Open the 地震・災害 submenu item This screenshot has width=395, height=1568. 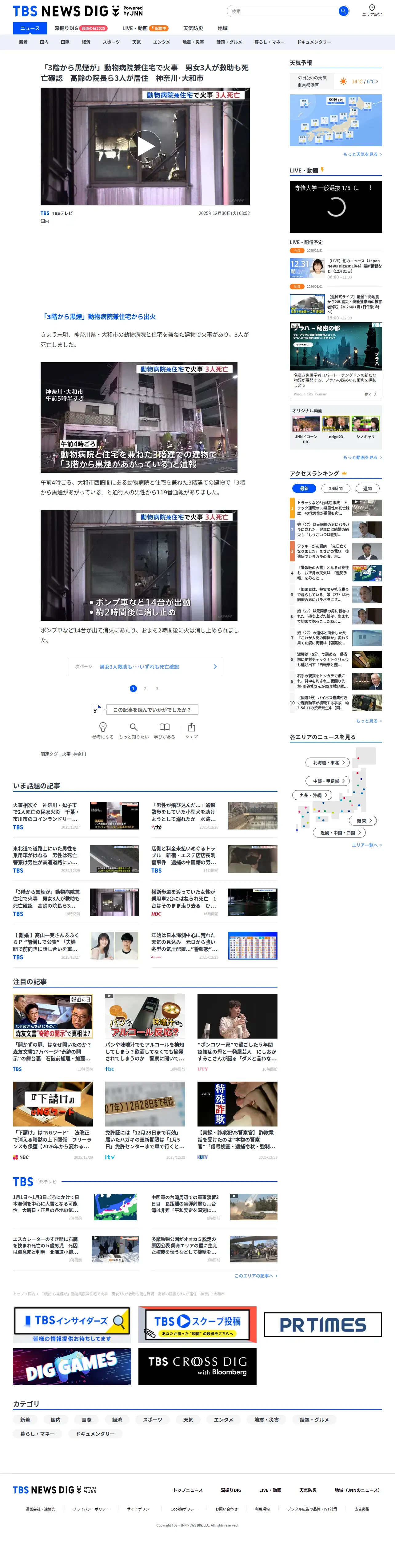point(193,42)
